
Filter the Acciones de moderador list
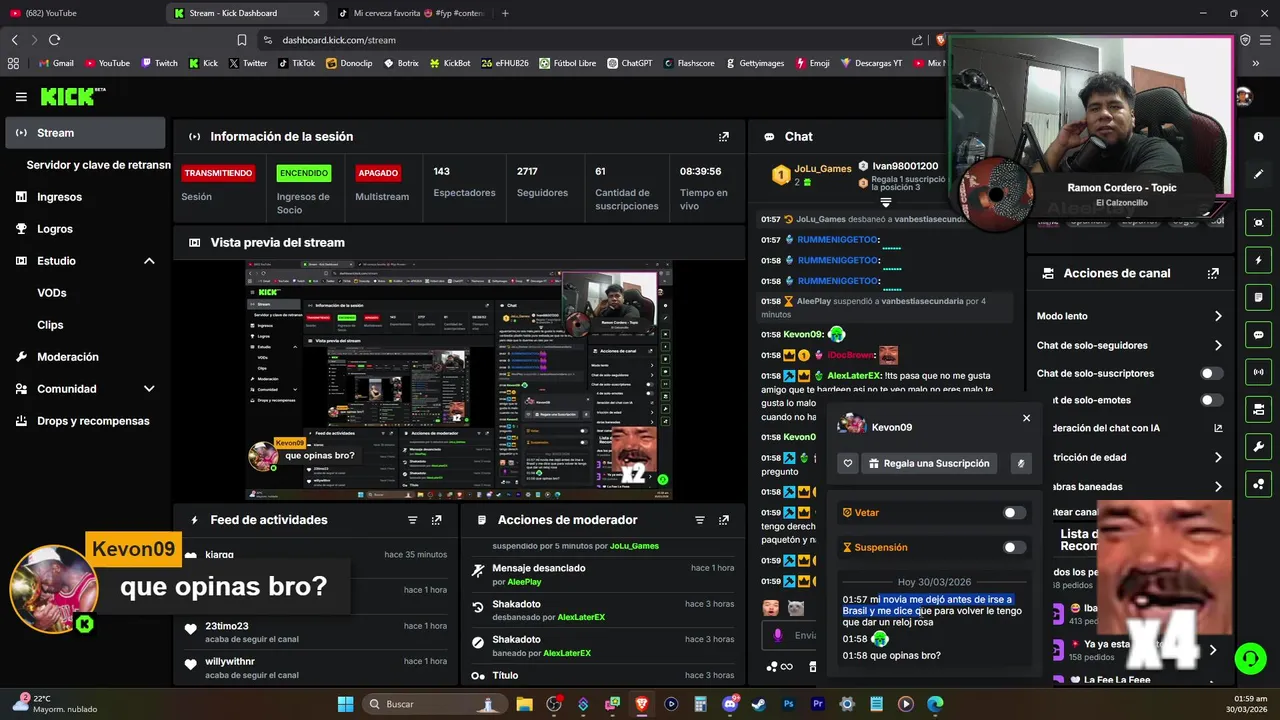700,520
